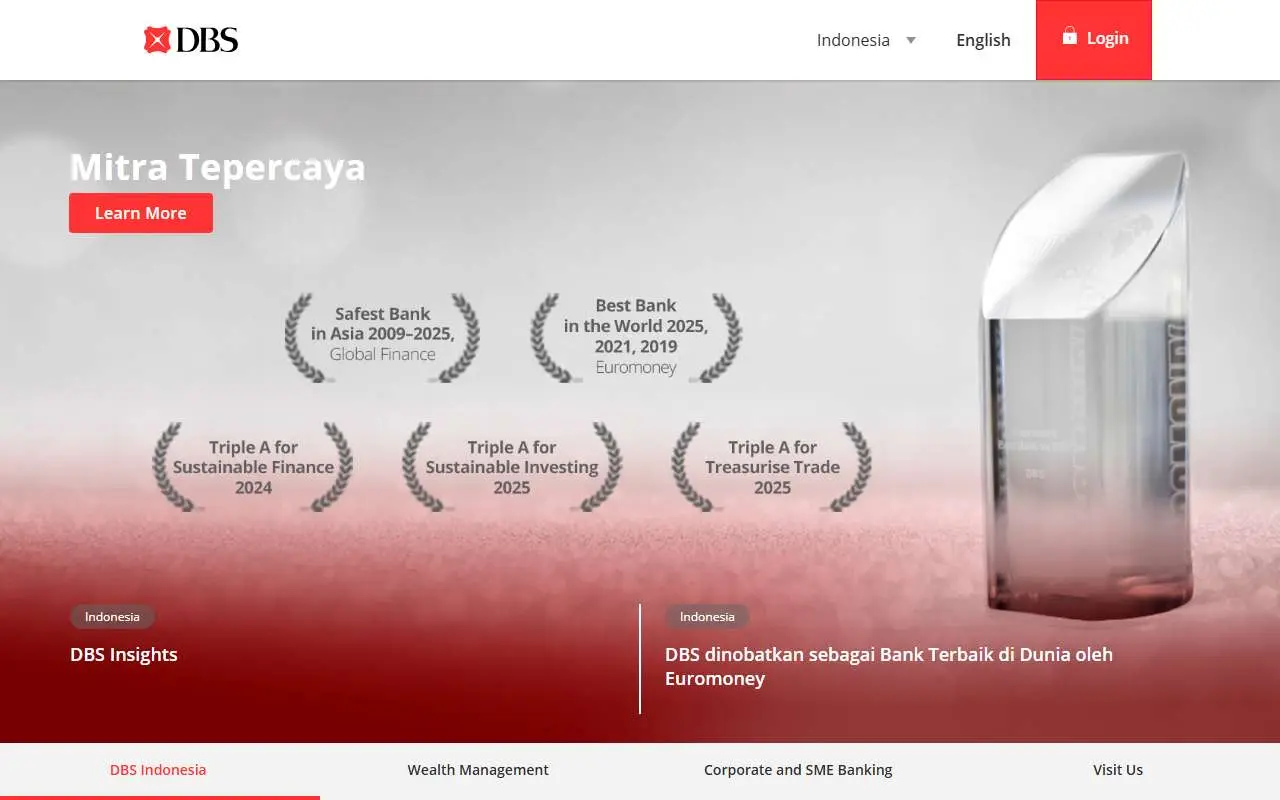Select the DBS Indonesia tab

pyautogui.click(x=158, y=770)
